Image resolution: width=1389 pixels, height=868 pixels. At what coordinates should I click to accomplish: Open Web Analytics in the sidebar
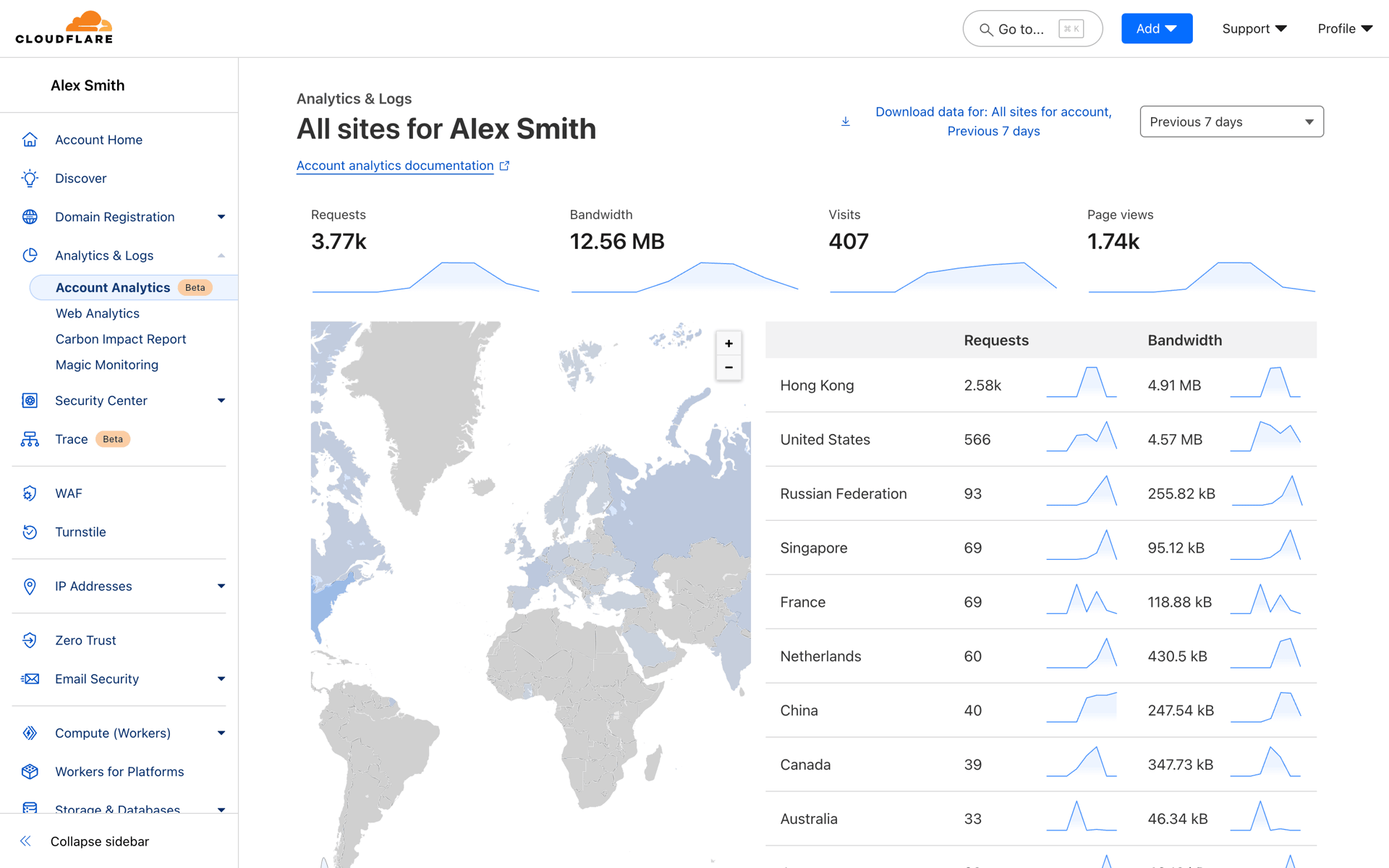[98, 313]
